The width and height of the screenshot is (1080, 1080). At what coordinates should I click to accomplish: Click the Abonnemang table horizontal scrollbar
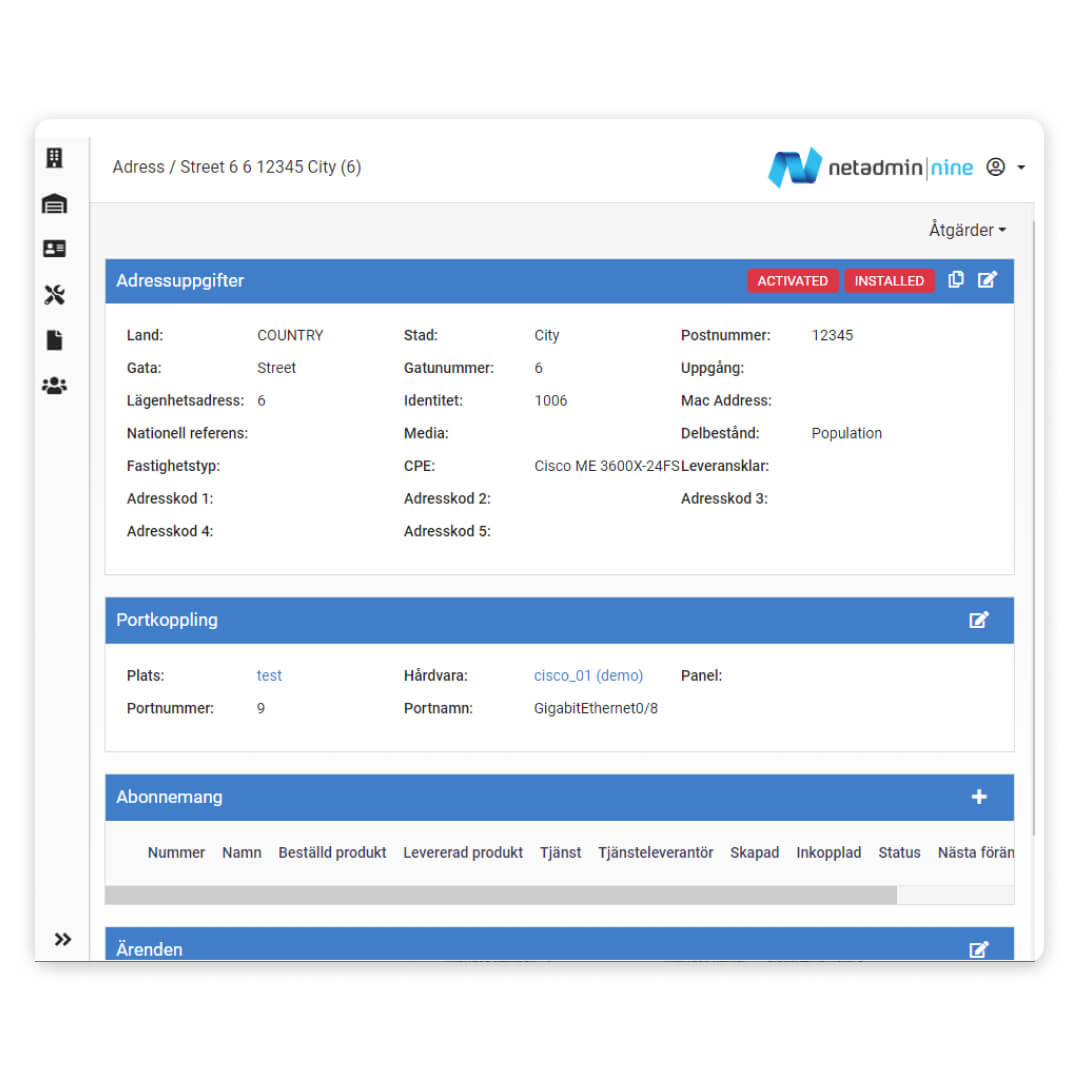point(500,895)
